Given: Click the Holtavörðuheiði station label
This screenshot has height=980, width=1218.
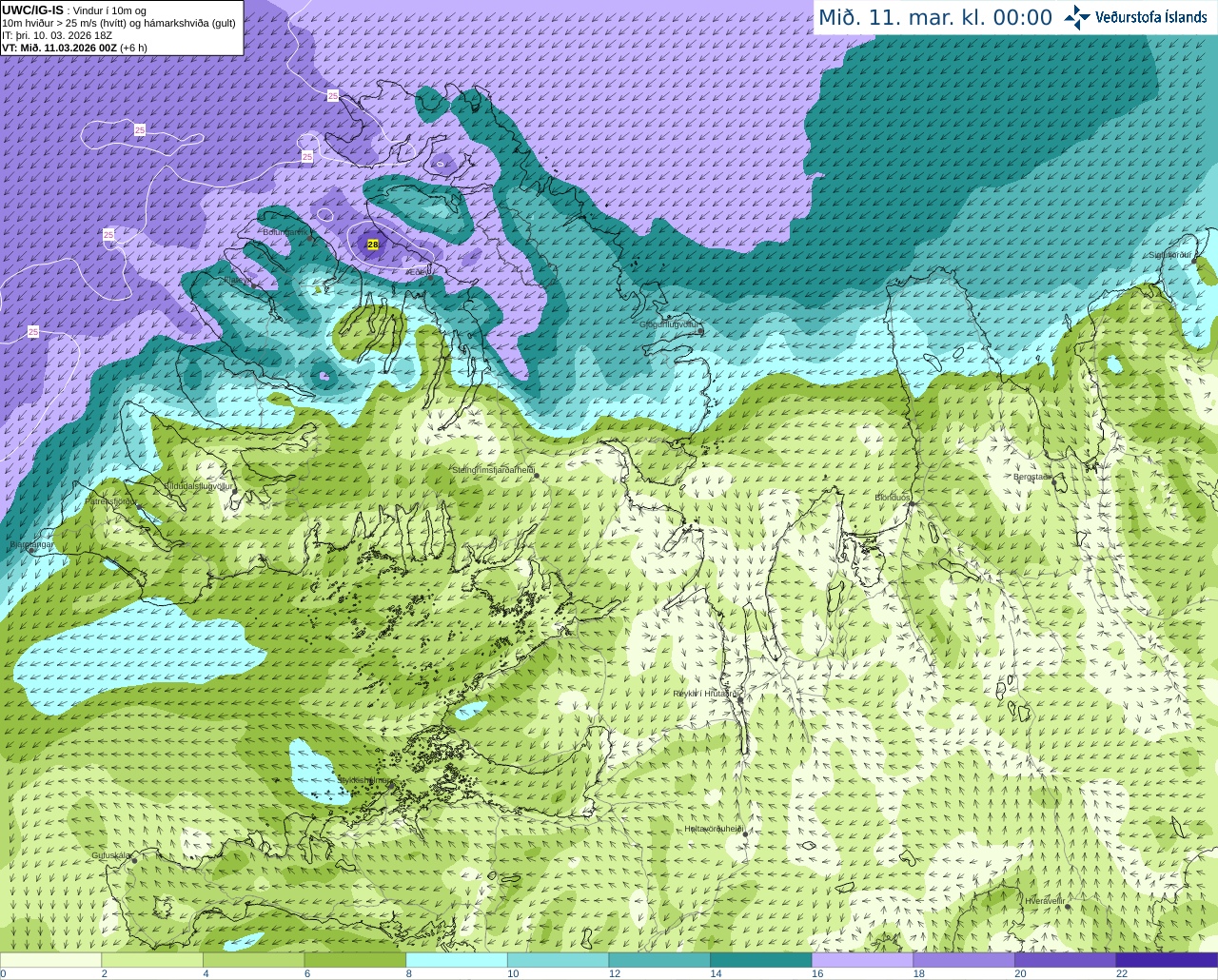Looking at the screenshot, I should [x=714, y=829].
